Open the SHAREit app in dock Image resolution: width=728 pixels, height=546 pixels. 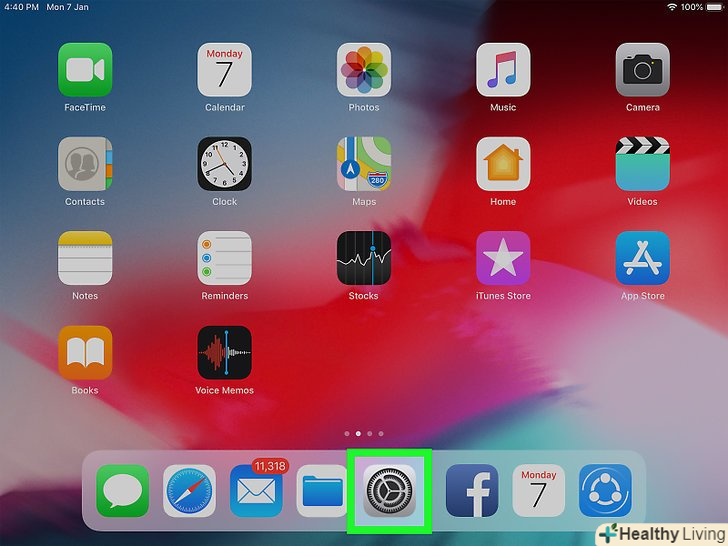(x=605, y=491)
